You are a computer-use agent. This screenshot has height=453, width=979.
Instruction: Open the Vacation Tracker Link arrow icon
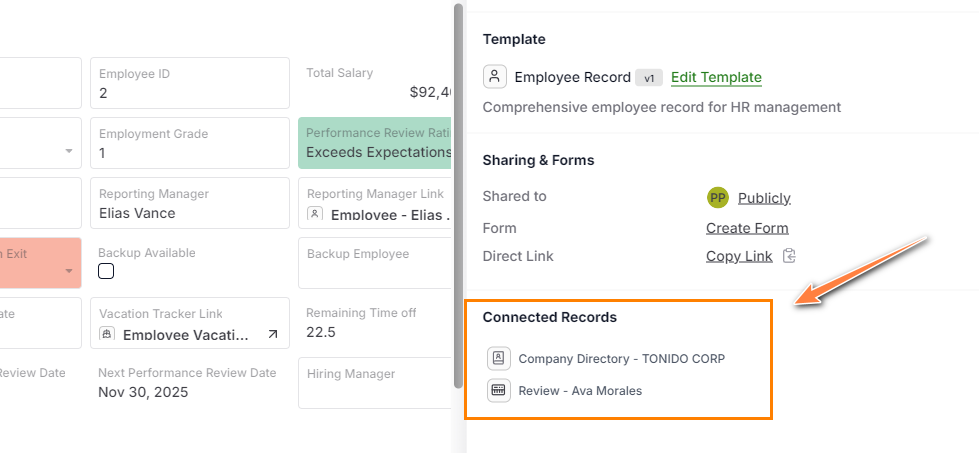pyautogui.click(x=273, y=335)
